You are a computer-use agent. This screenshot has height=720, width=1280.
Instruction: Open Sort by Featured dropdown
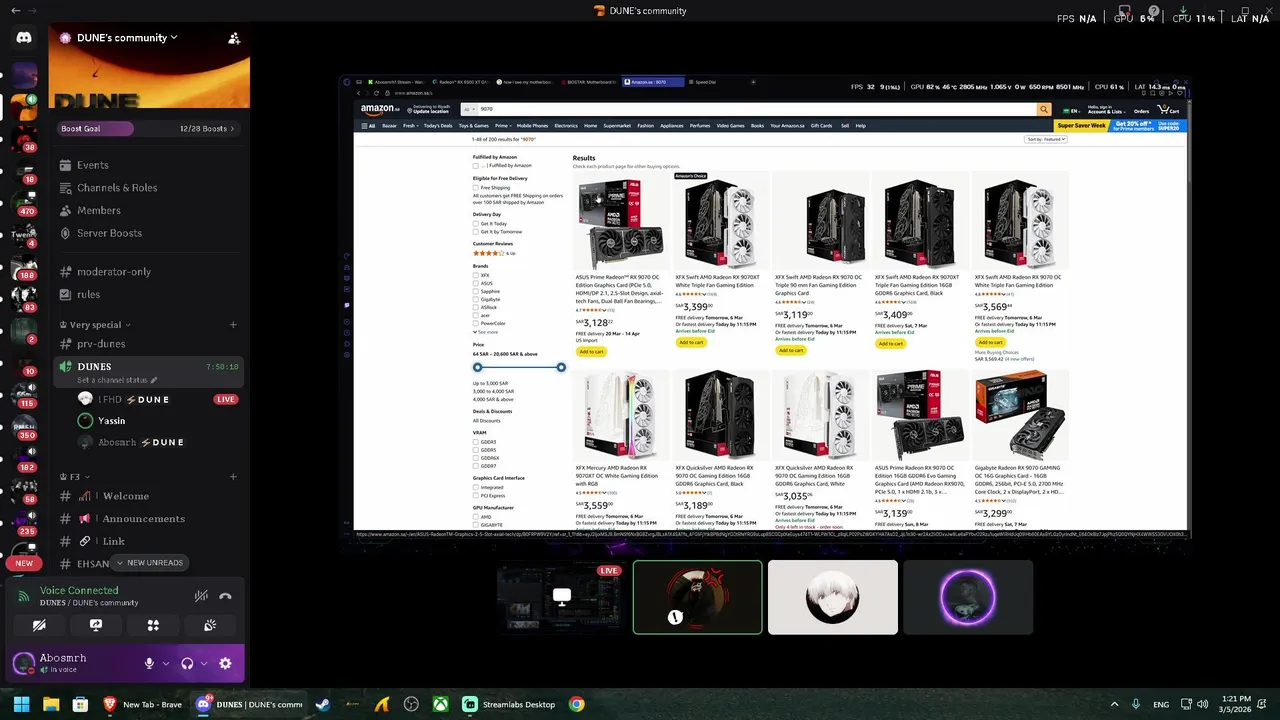[1046, 139]
